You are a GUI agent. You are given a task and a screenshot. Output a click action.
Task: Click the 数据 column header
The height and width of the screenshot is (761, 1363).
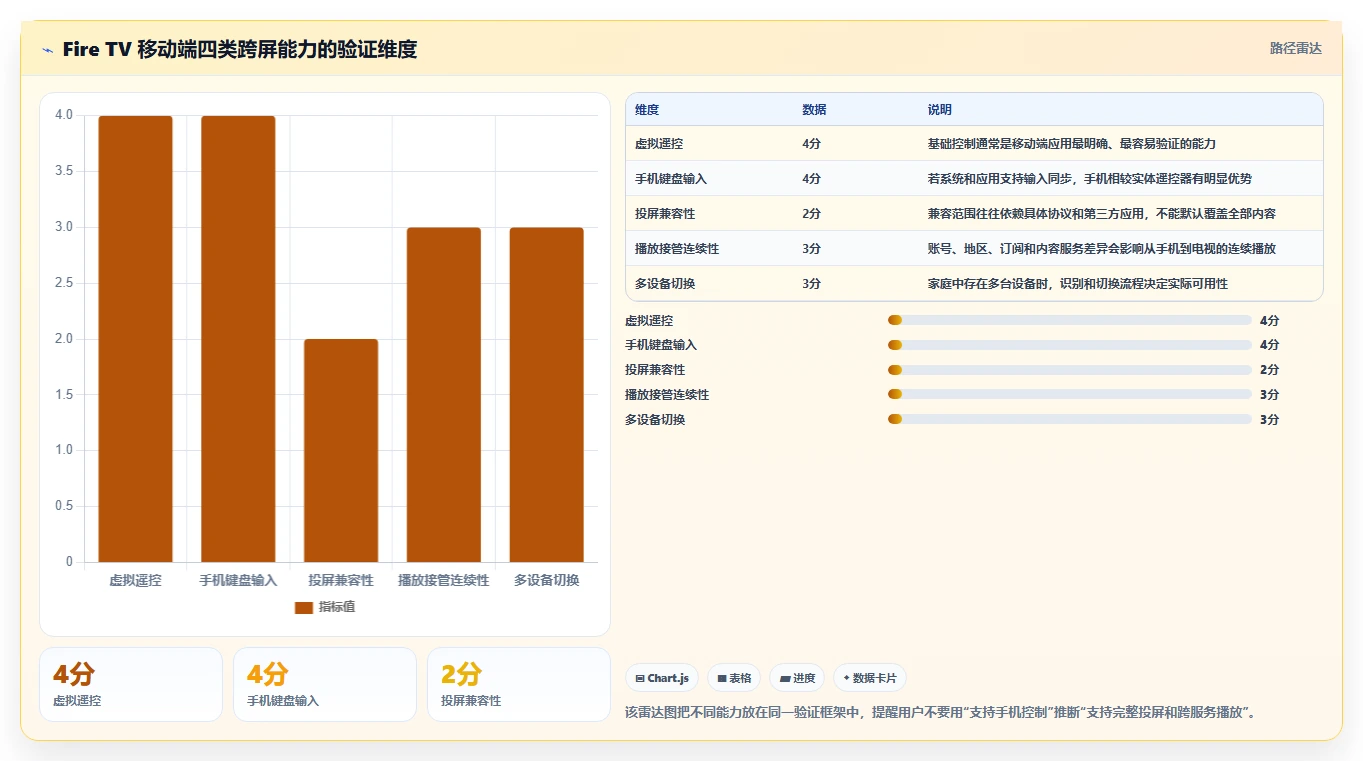[x=814, y=110]
